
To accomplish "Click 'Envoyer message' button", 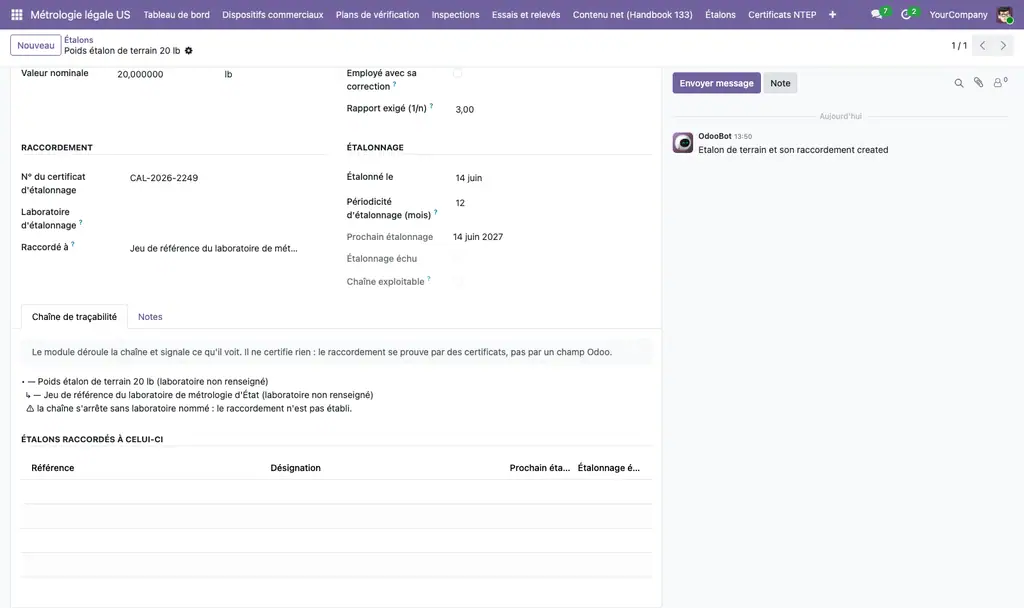I will [716, 83].
